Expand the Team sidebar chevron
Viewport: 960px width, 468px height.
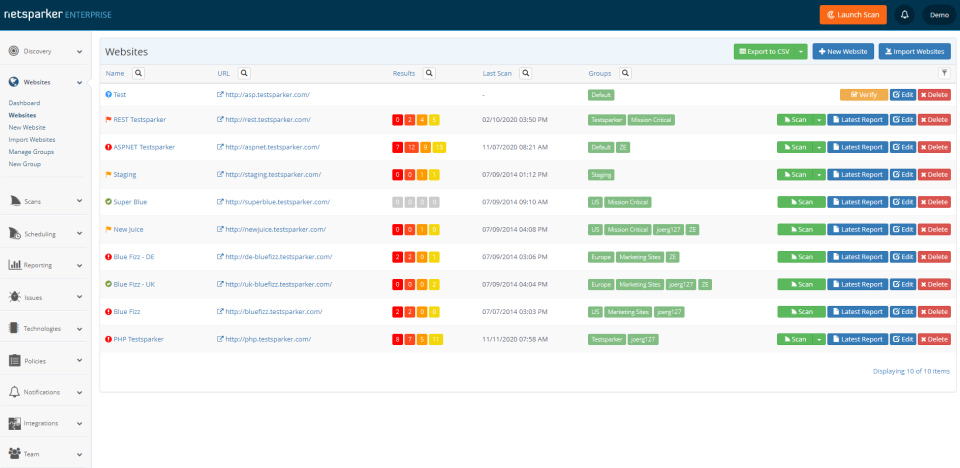click(80, 455)
